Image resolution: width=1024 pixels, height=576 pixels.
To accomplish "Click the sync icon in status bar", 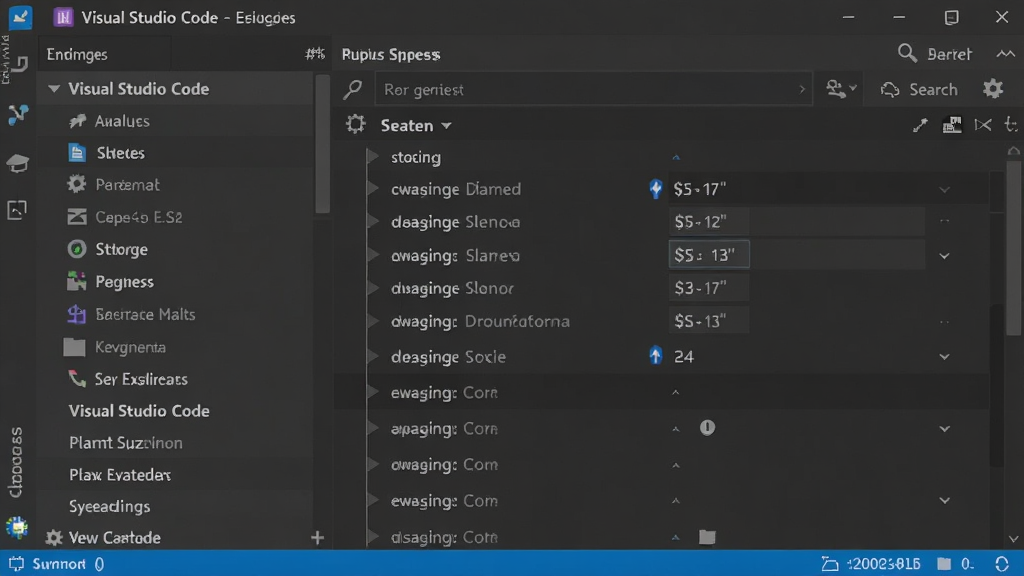I will 1002,564.
